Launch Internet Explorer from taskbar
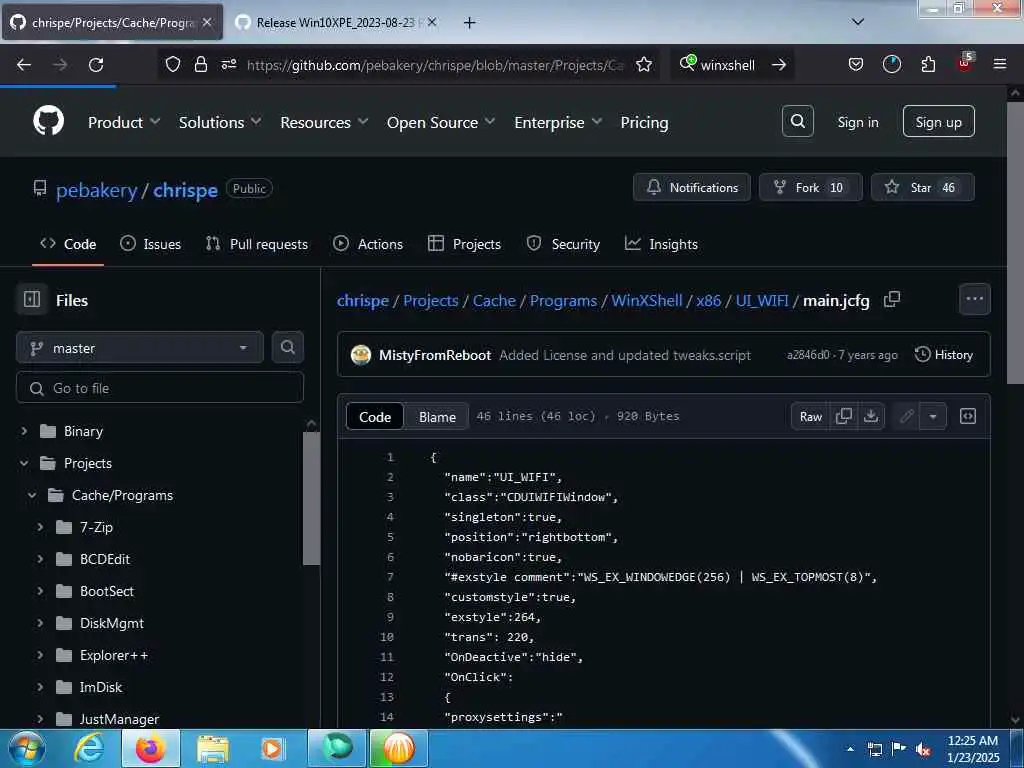 pyautogui.click(x=89, y=748)
